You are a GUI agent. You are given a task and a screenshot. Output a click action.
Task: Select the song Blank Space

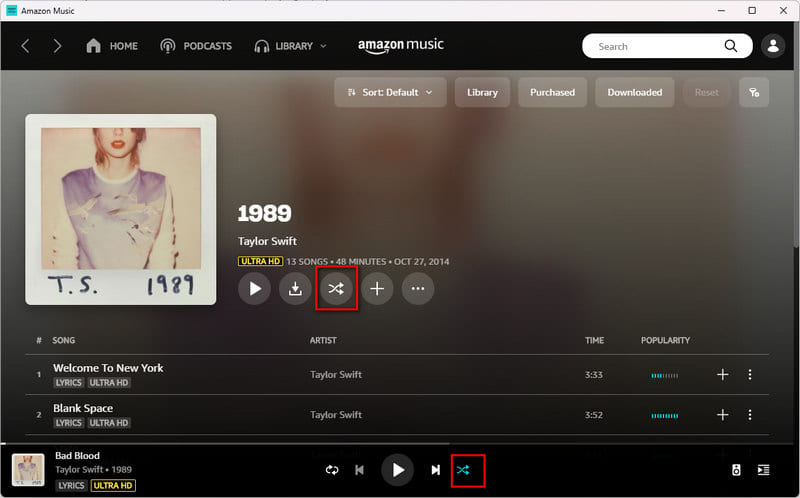point(83,408)
